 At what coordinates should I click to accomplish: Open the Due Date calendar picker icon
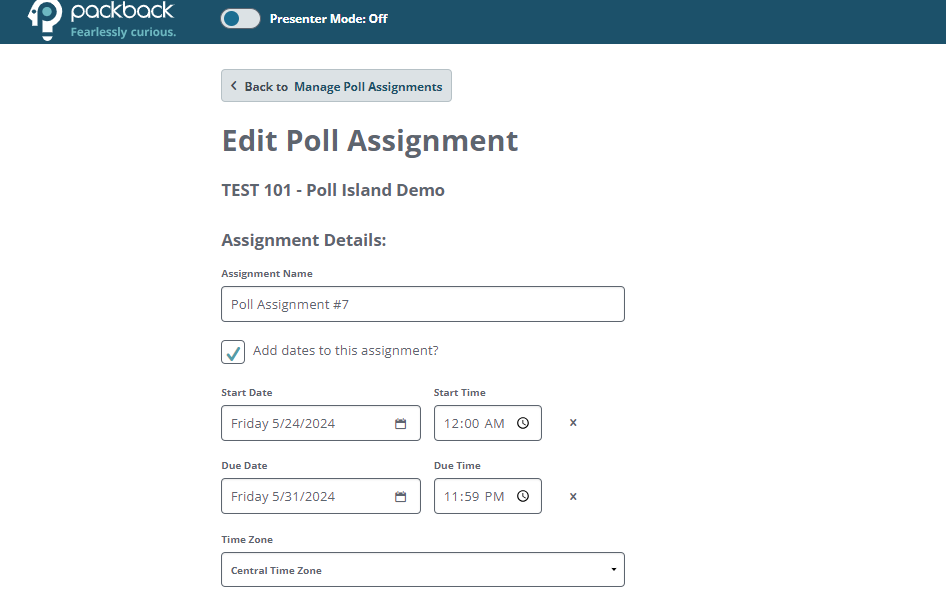pyautogui.click(x=401, y=496)
